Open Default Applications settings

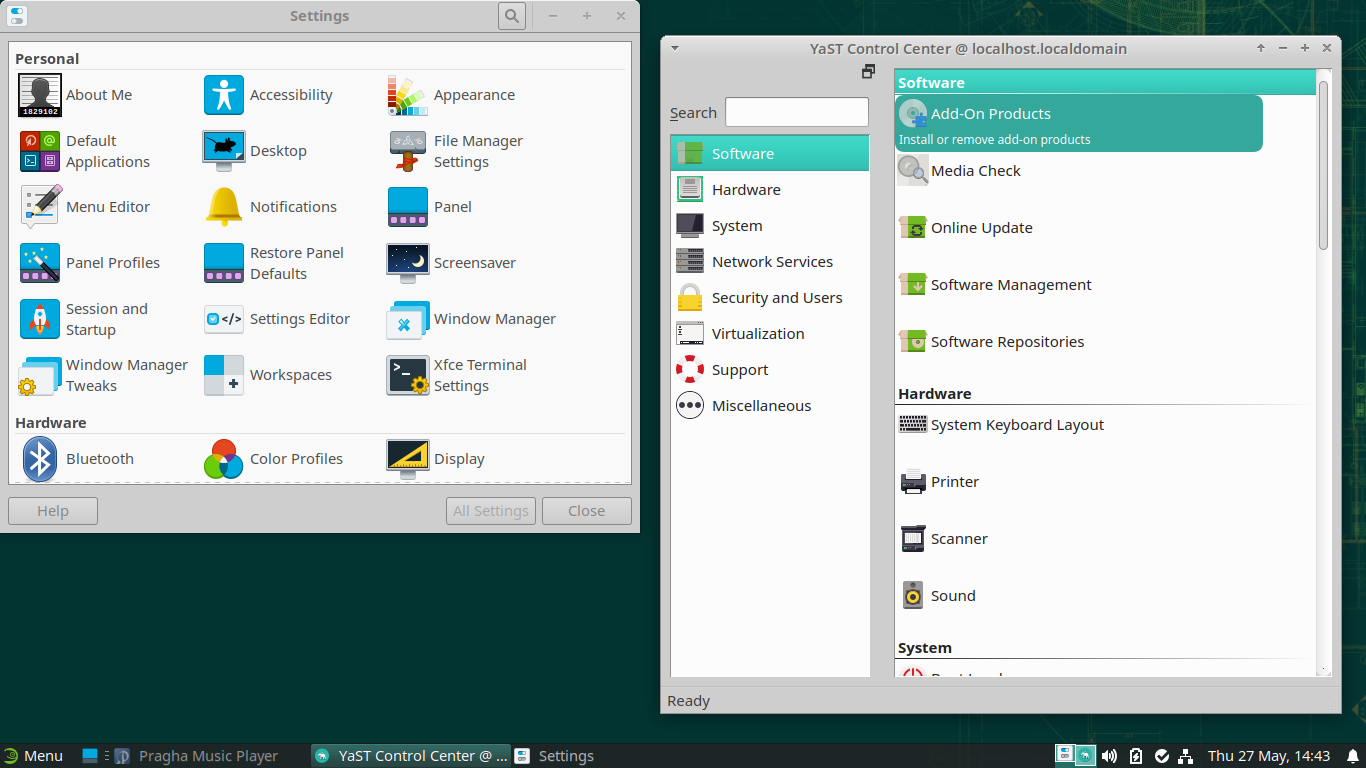point(40,151)
